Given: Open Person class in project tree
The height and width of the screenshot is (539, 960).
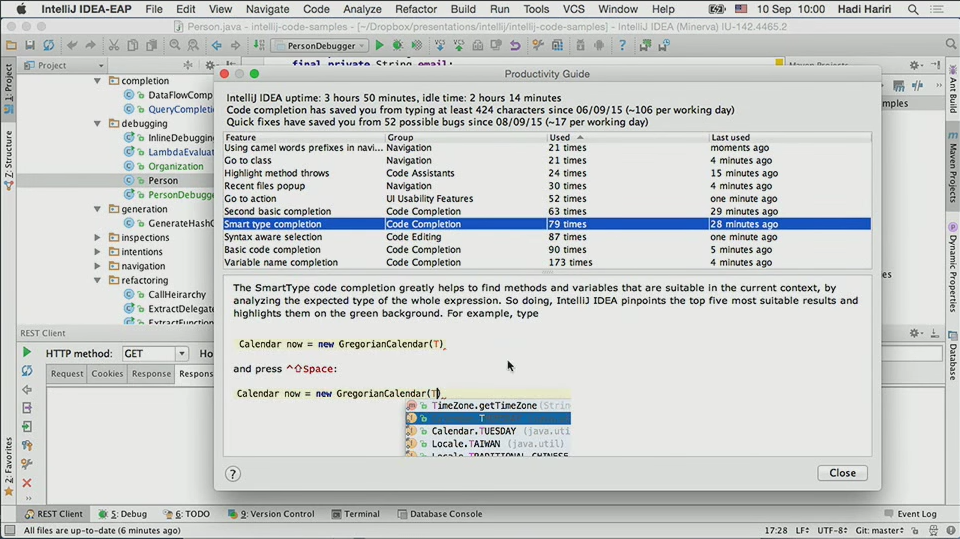Looking at the screenshot, I should (x=162, y=181).
